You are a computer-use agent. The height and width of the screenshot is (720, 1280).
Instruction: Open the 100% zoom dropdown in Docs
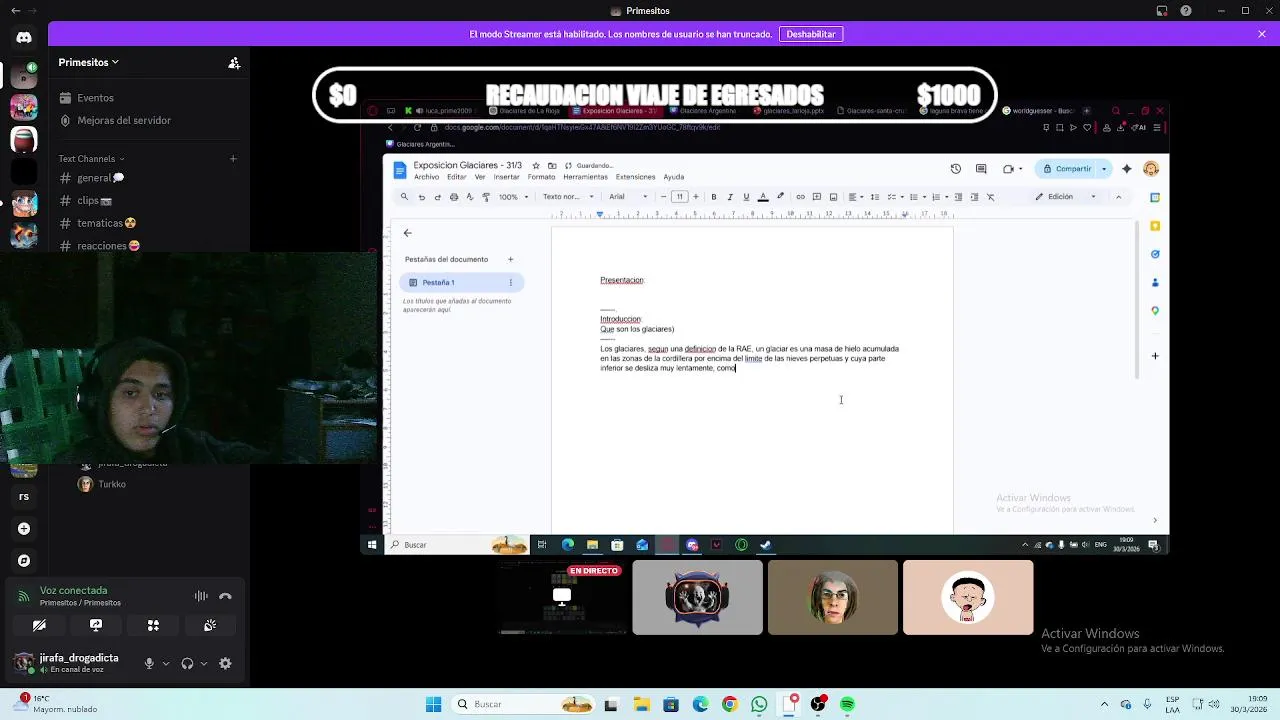514,197
